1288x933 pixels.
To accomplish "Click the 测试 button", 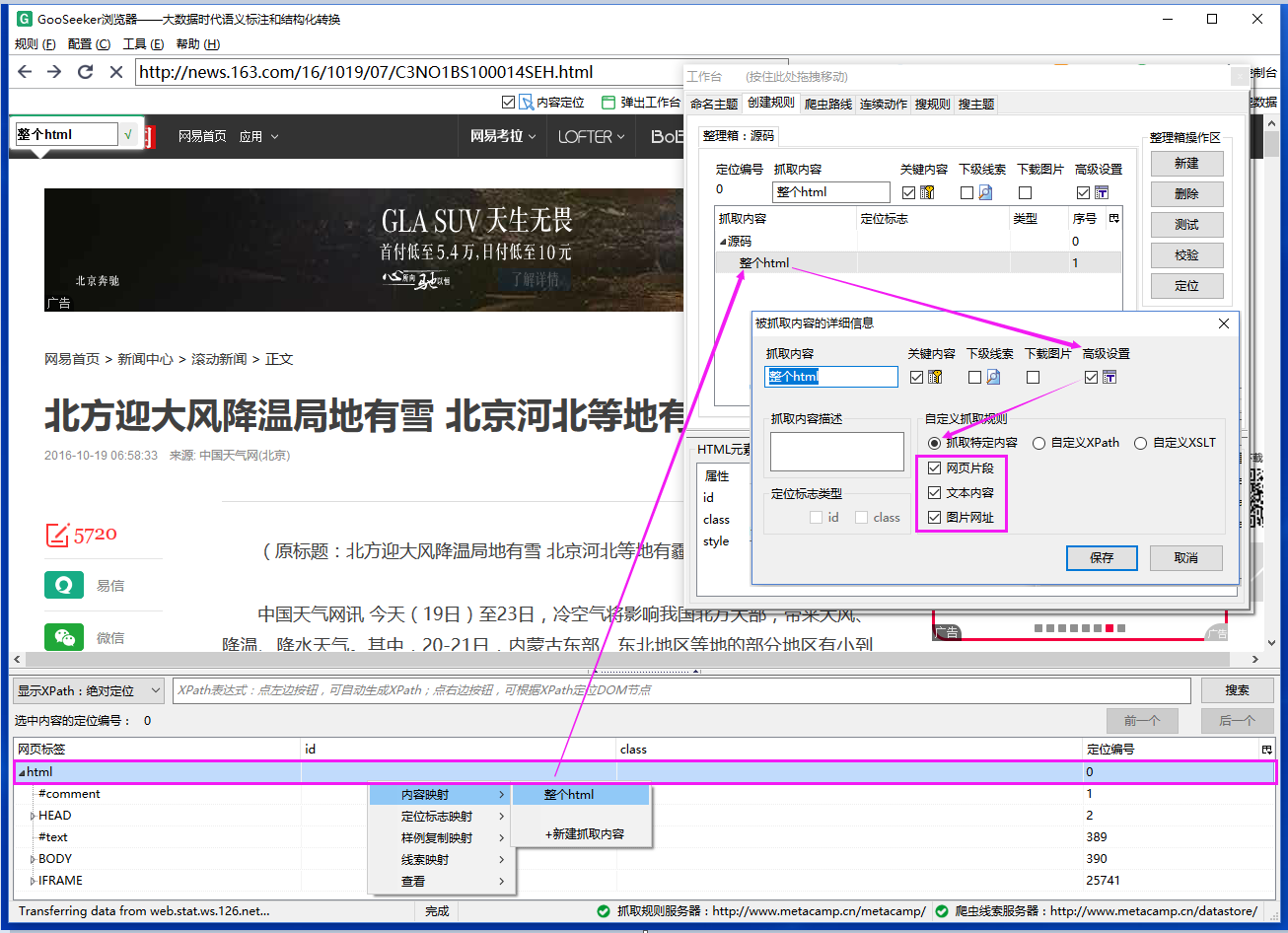I will pyautogui.click(x=1186, y=225).
